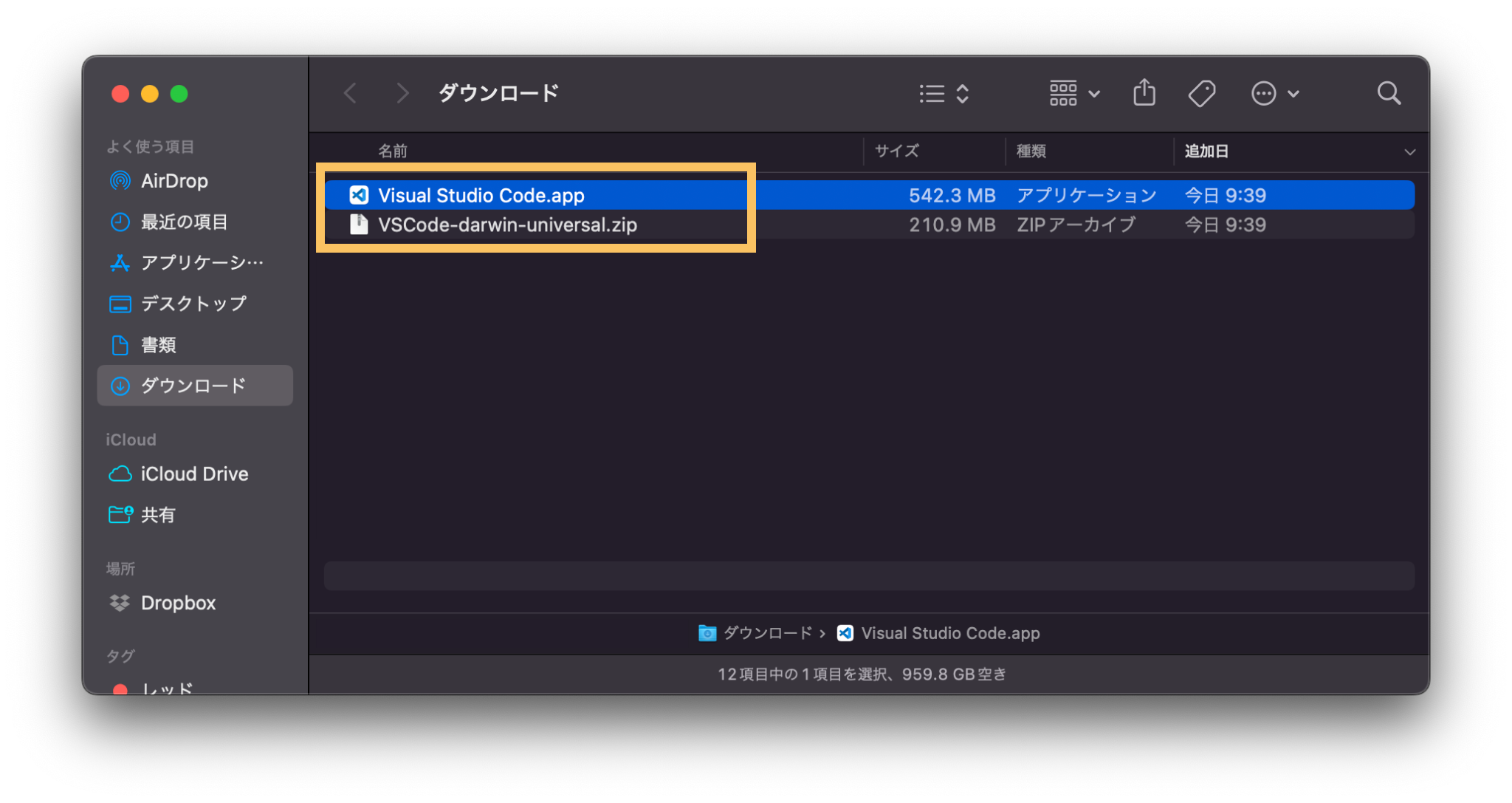Click the tag icon in the toolbar
The image size is (1512, 803).
click(x=1201, y=94)
